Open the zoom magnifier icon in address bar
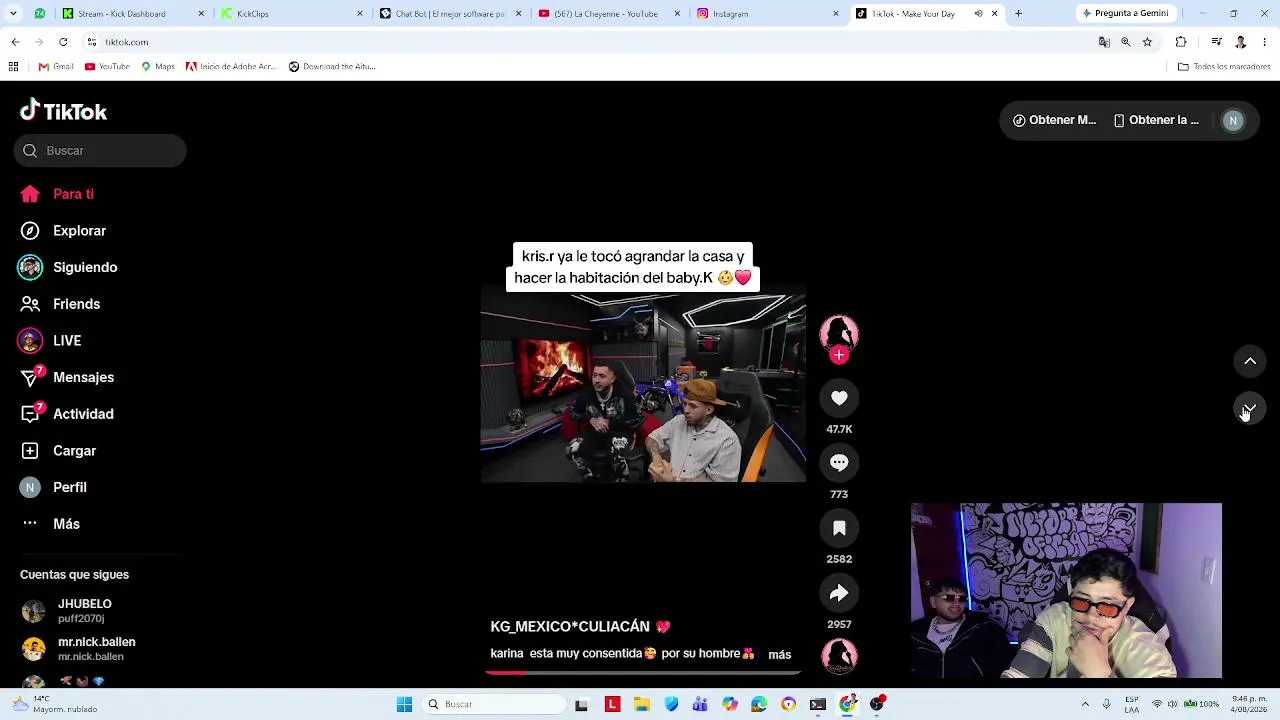 coord(1126,42)
